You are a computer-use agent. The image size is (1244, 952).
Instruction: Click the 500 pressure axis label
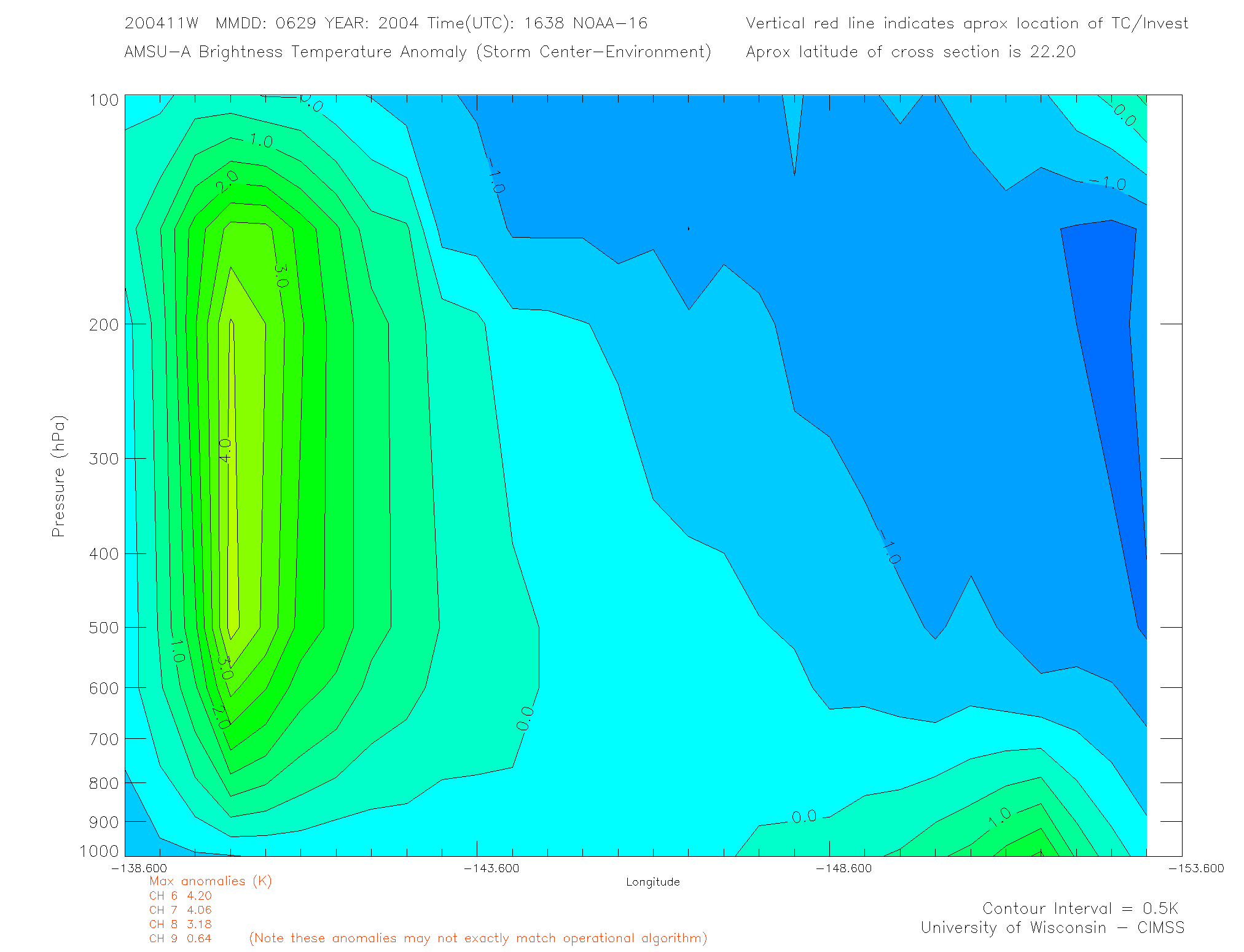(104, 628)
